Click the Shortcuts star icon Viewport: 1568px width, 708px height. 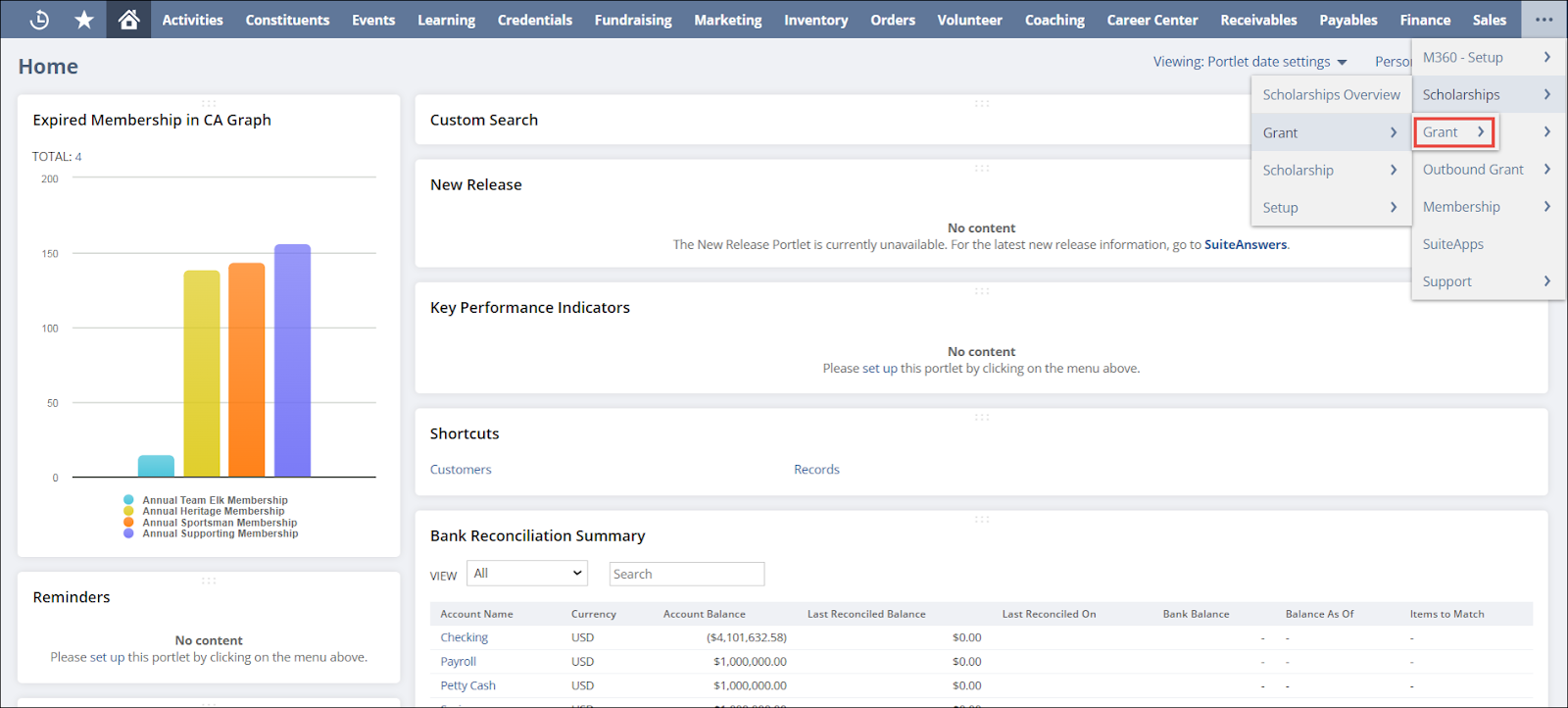84,20
